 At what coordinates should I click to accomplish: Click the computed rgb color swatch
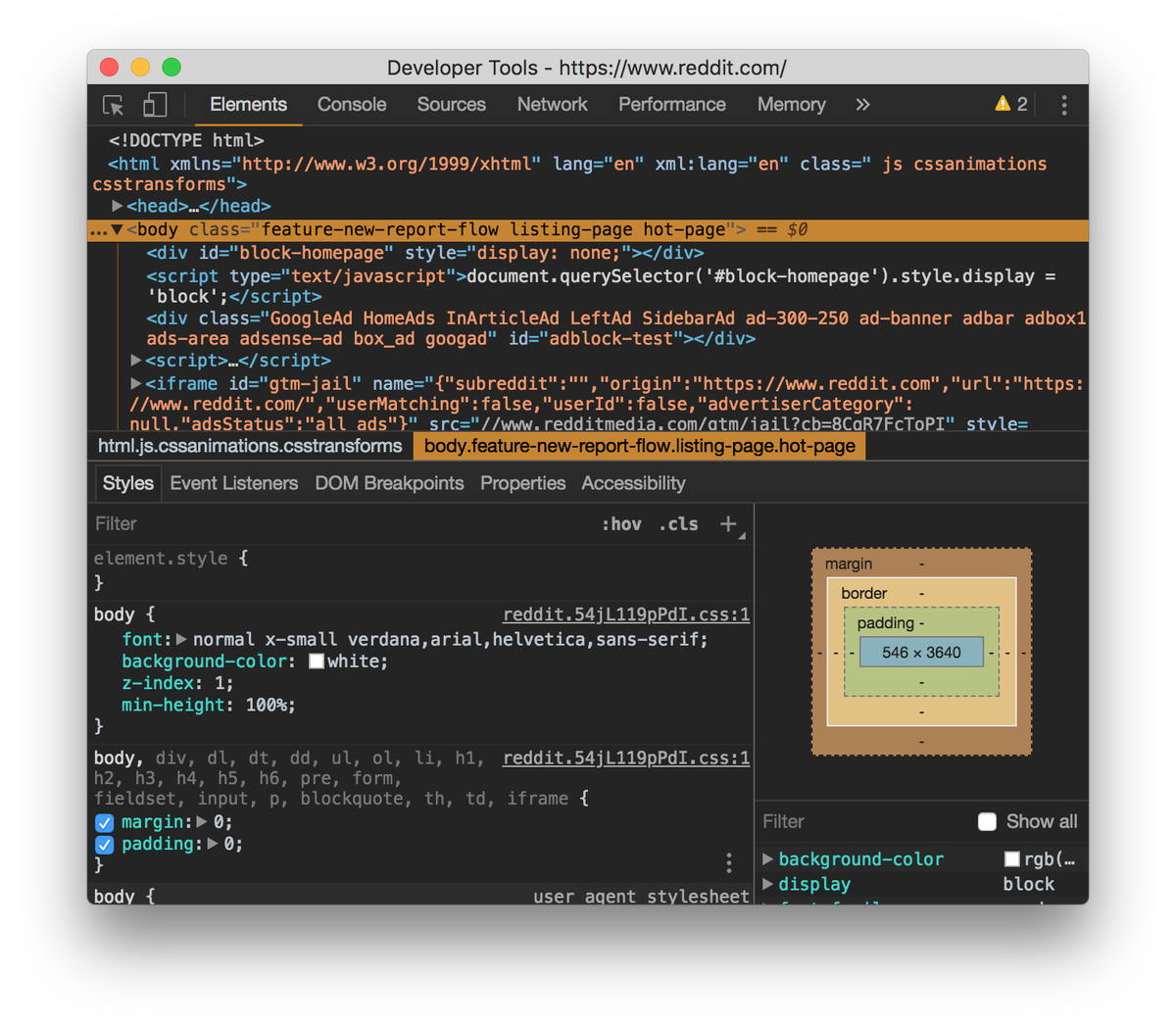pos(1012,859)
